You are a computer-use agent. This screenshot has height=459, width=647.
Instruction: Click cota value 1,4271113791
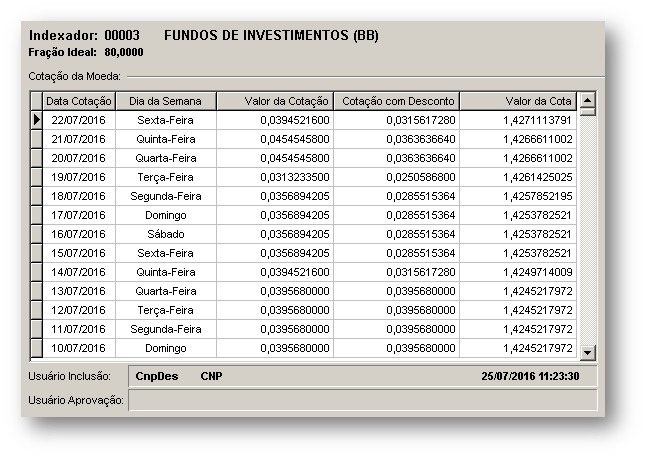(518, 120)
